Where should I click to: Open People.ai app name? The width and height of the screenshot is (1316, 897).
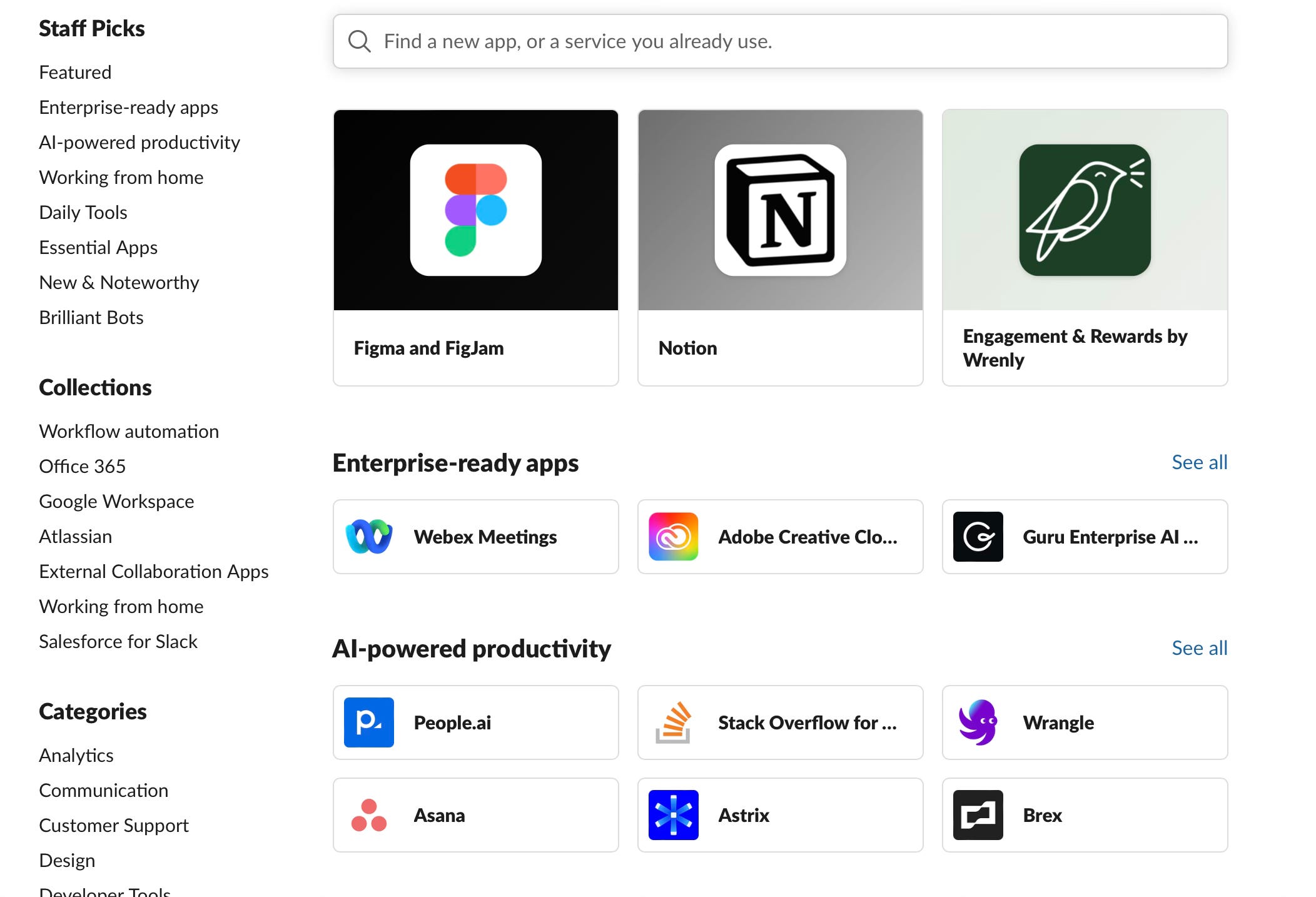(452, 722)
